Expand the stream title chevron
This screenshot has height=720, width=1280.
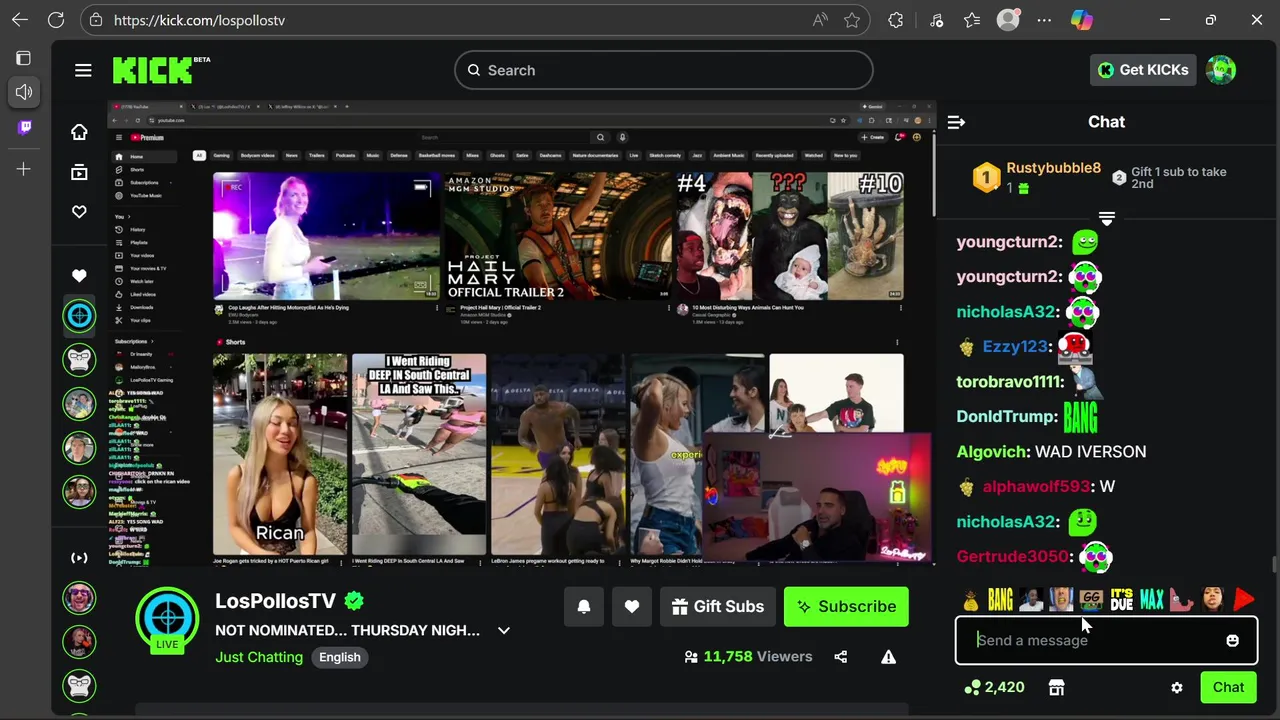pyautogui.click(x=504, y=631)
